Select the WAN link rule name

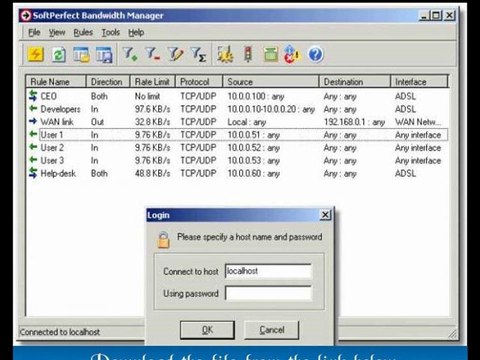[57, 122]
